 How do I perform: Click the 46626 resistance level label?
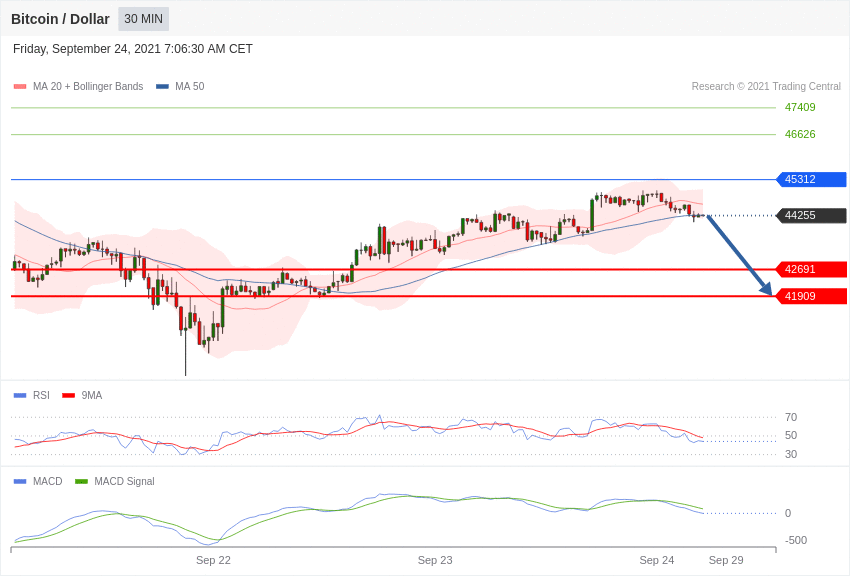(x=800, y=134)
